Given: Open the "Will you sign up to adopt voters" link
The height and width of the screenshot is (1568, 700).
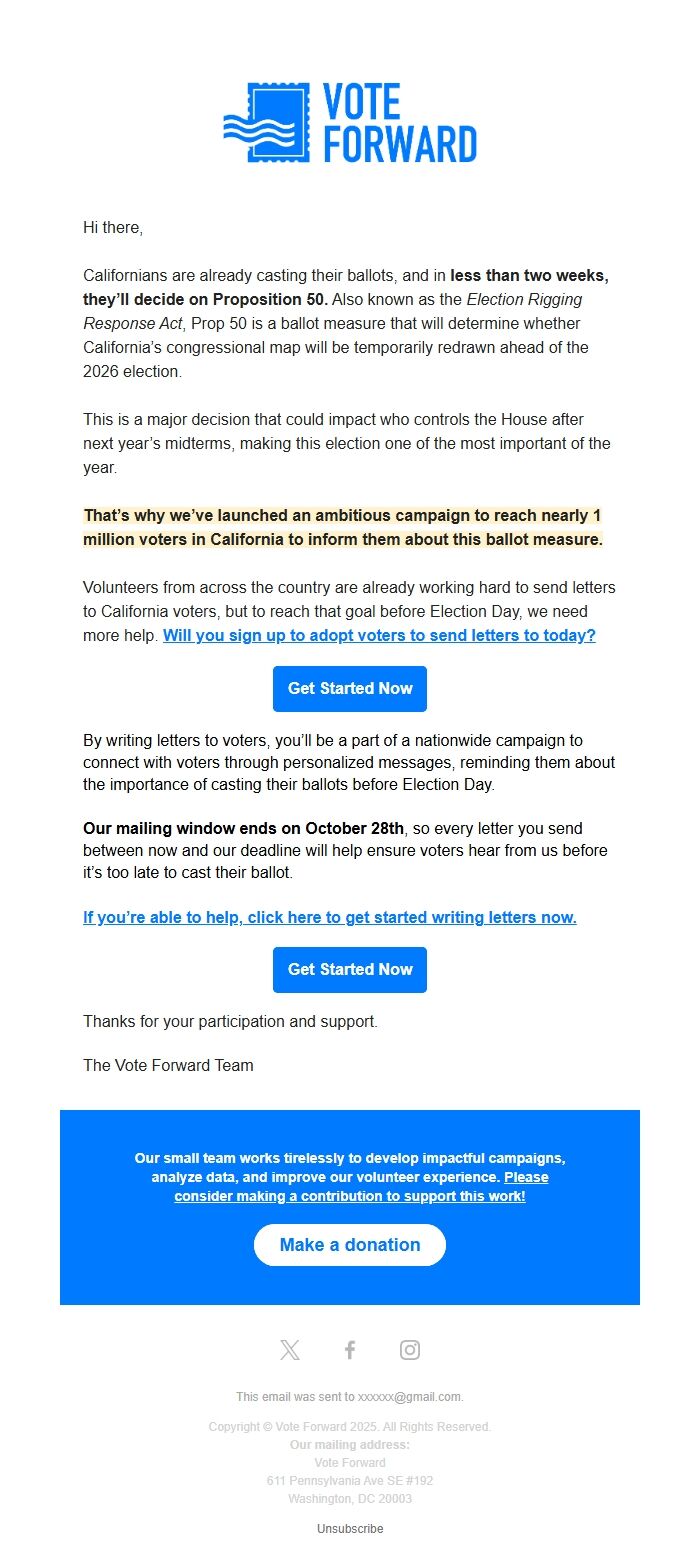Looking at the screenshot, I should click(379, 635).
